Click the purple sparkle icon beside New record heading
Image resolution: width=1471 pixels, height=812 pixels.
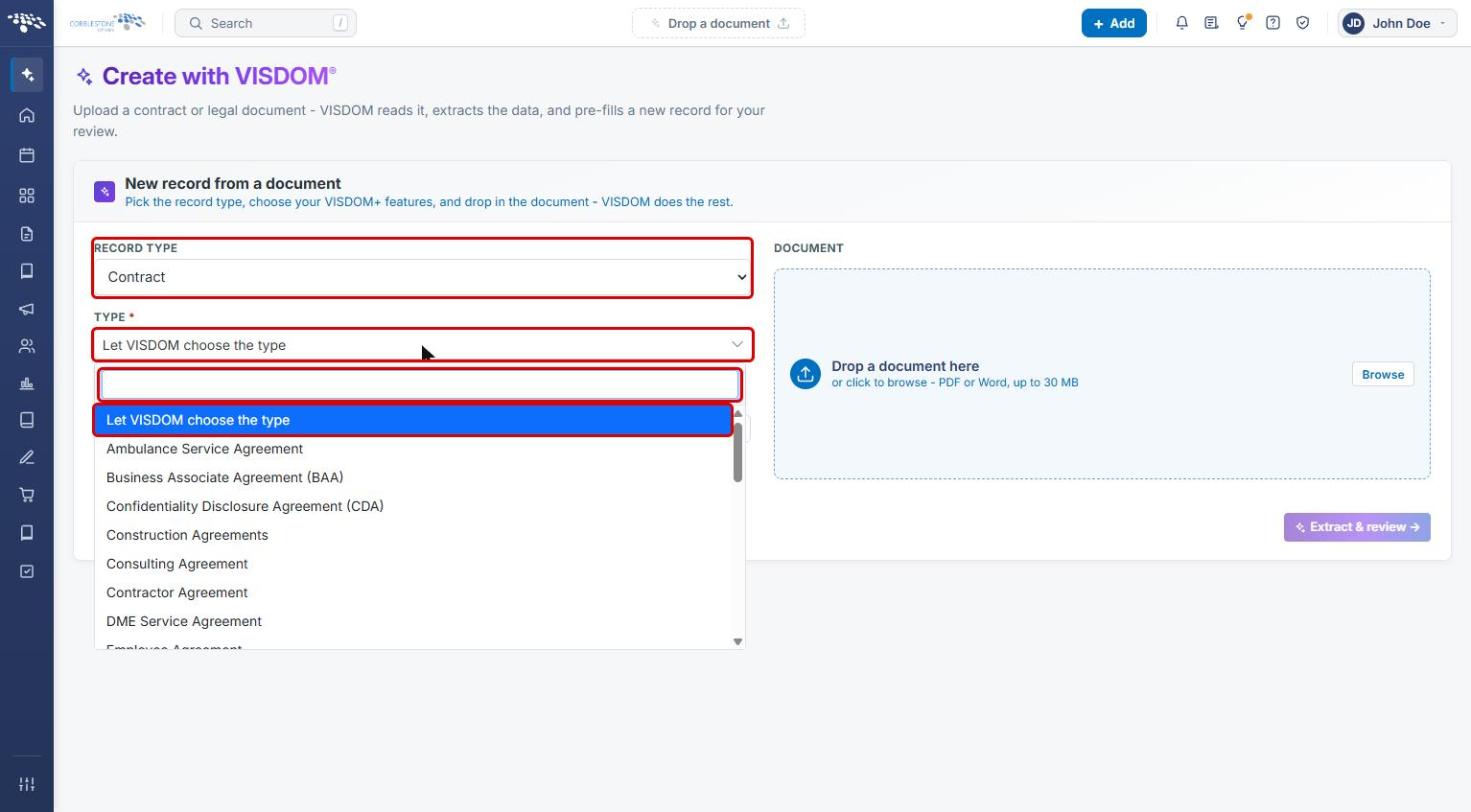click(x=105, y=191)
